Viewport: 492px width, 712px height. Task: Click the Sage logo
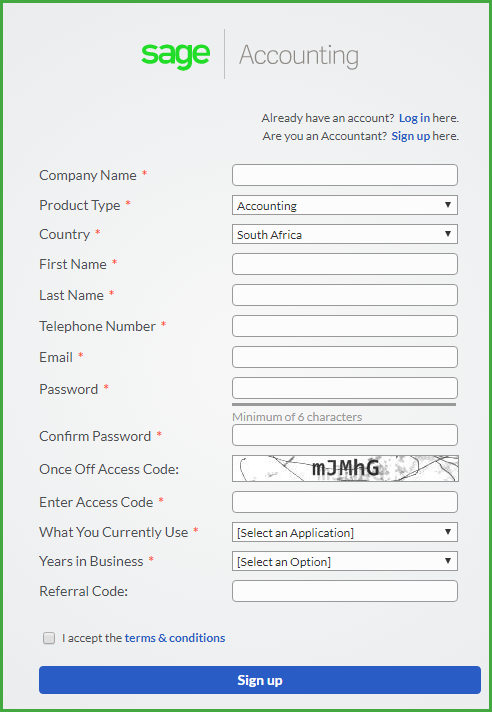click(x=175, y=56)
